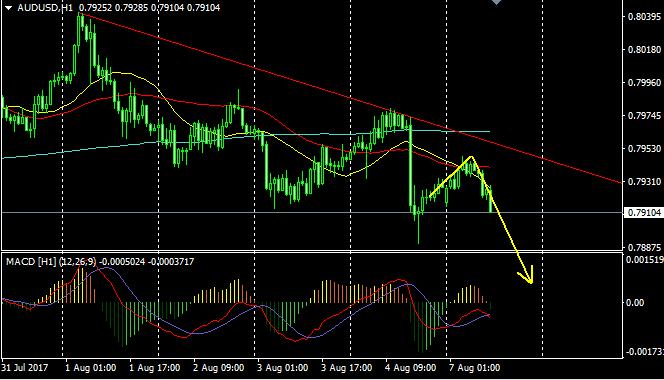Viewport: 664px width, 380px height.
Task: Click the 0.78875 price scale label
Action: pos(644,247)
